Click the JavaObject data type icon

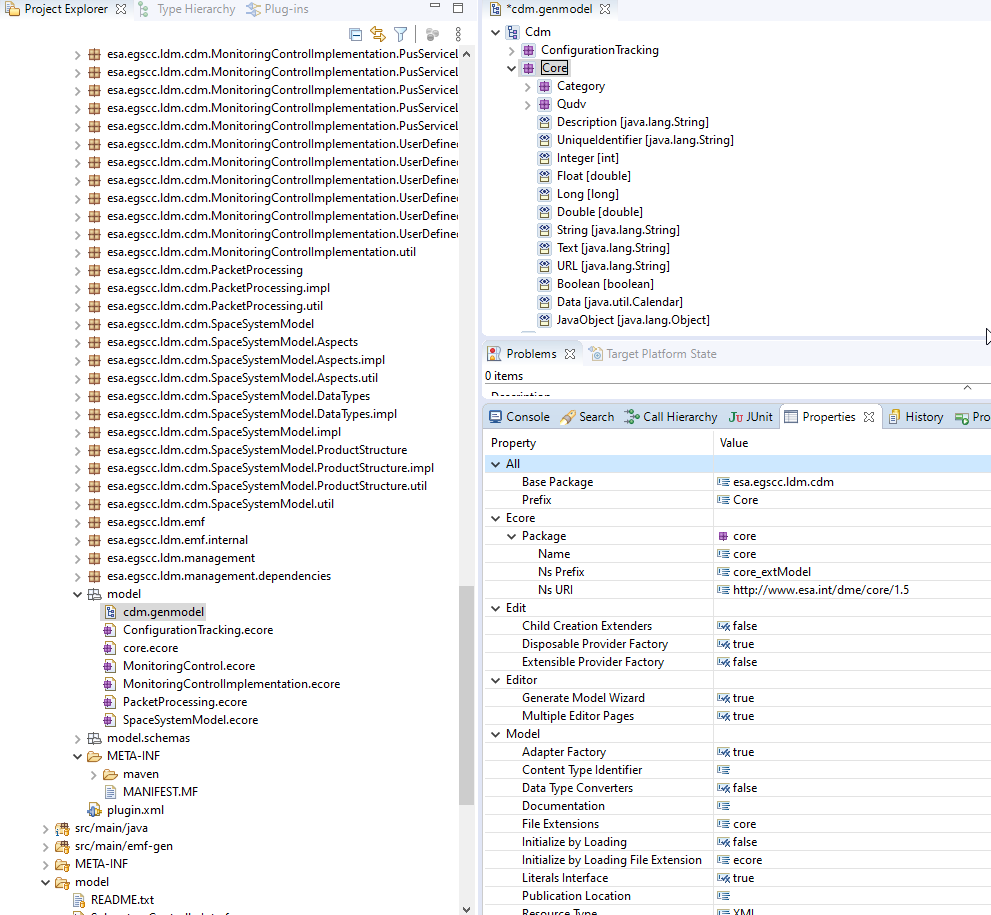pyautogui.click(x=545, y=320)
